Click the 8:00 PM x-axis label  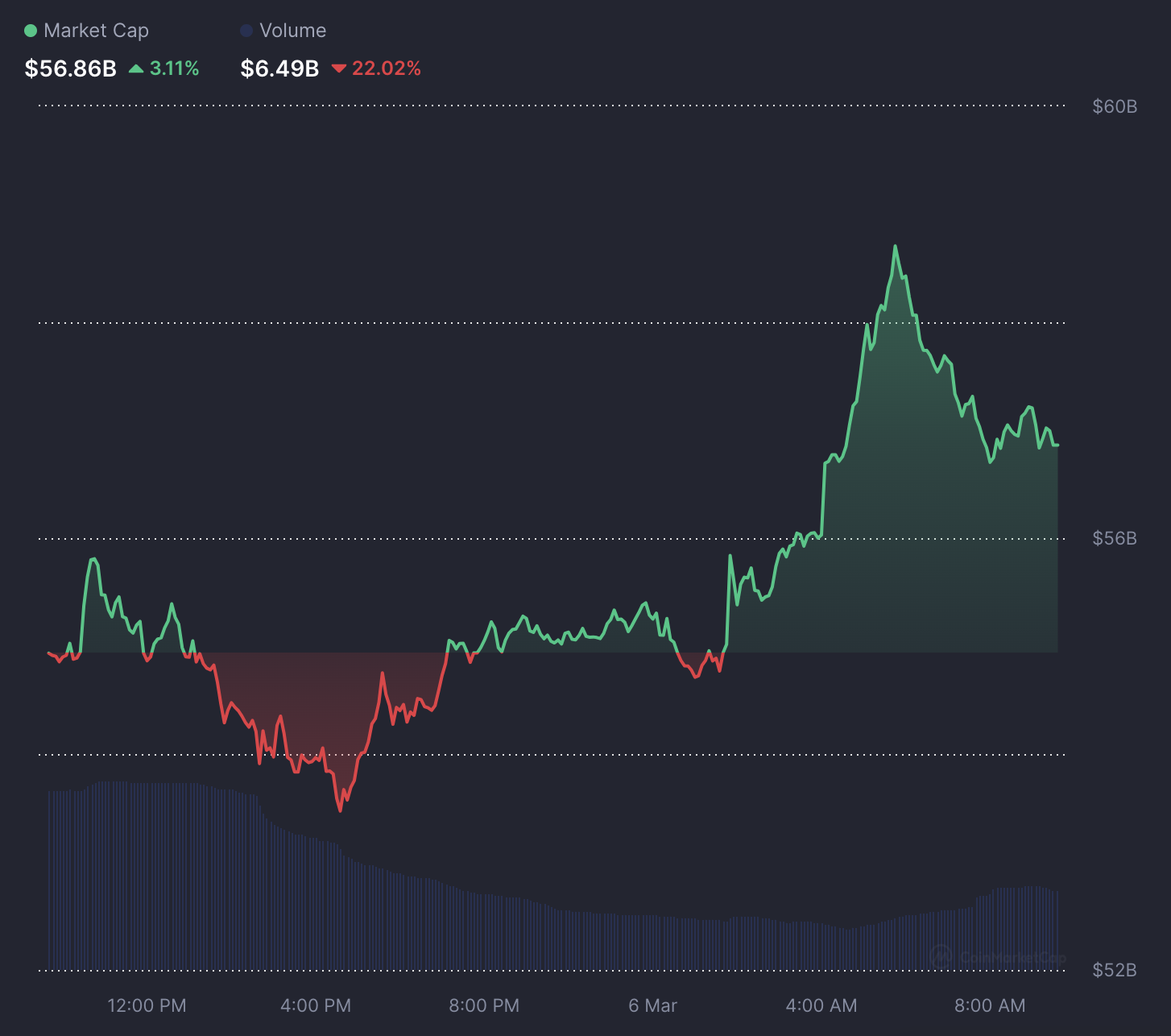tap(484, 1005)
